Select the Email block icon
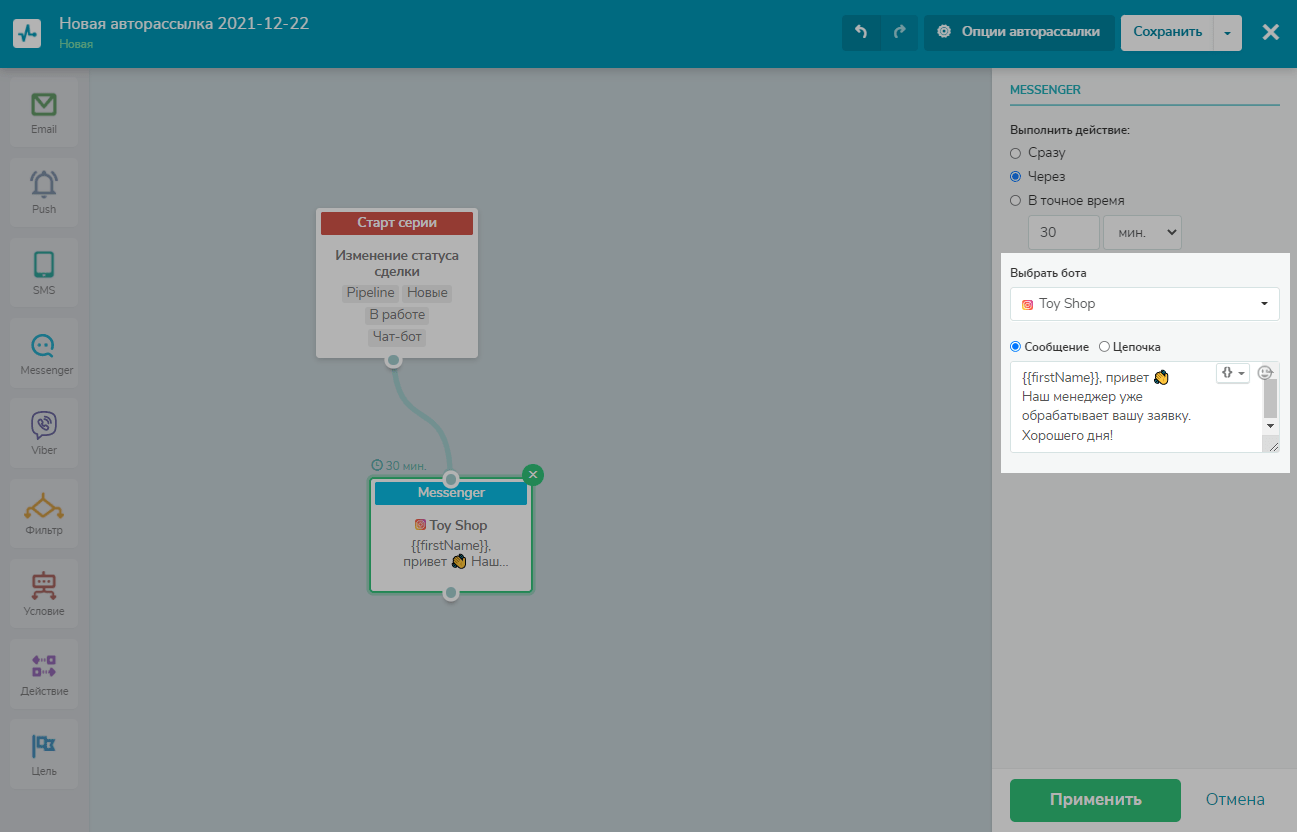The image size is (1297, 832). point(44,112)
